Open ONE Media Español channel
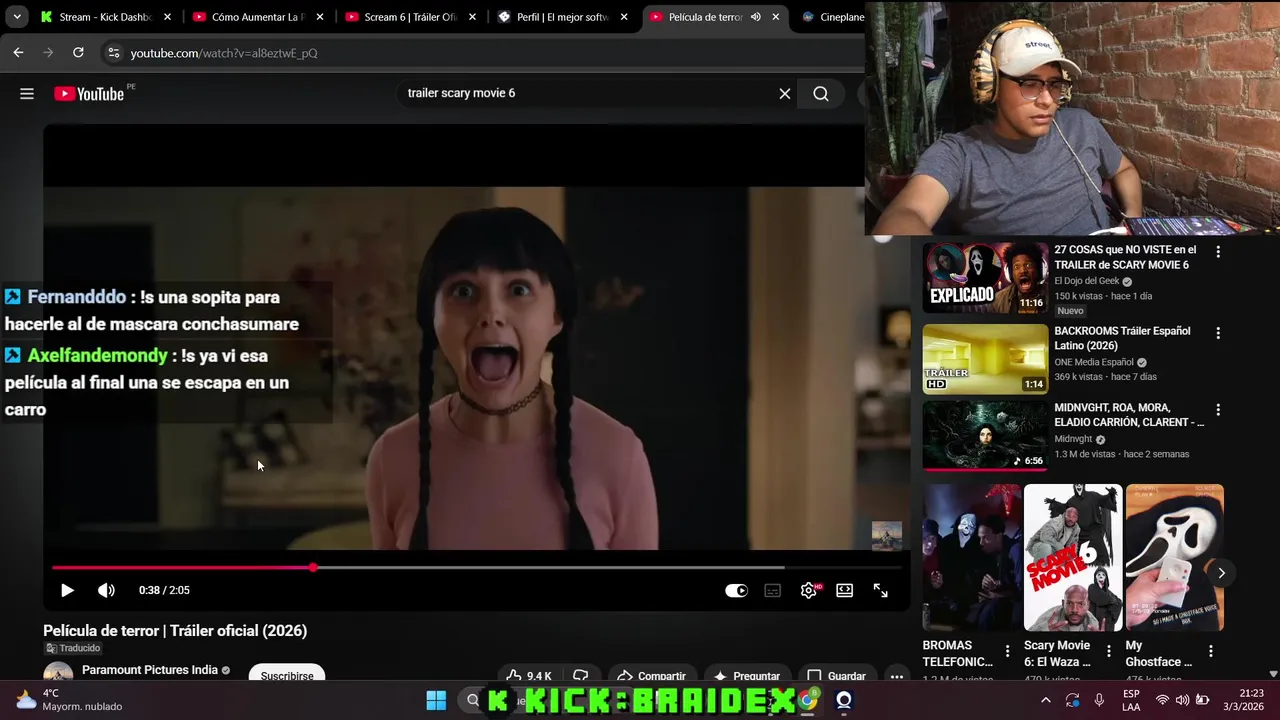 1094,362
